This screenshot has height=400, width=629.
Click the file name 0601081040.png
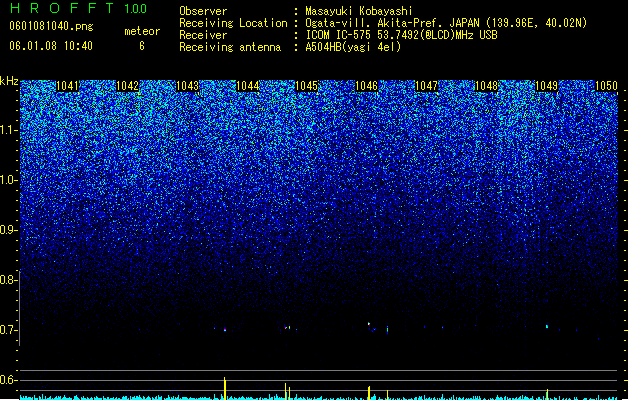point(51,26)
